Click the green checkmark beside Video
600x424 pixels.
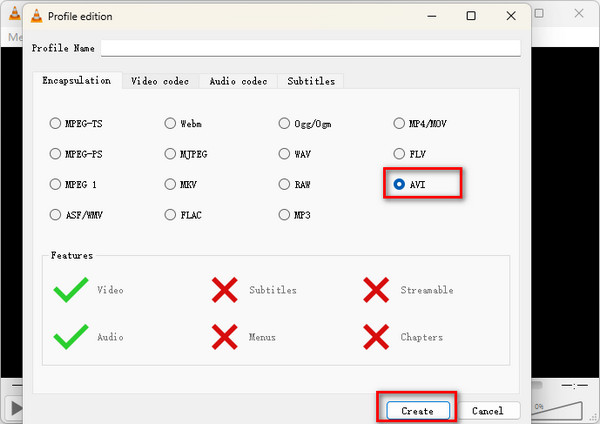[x=71, y=290]
